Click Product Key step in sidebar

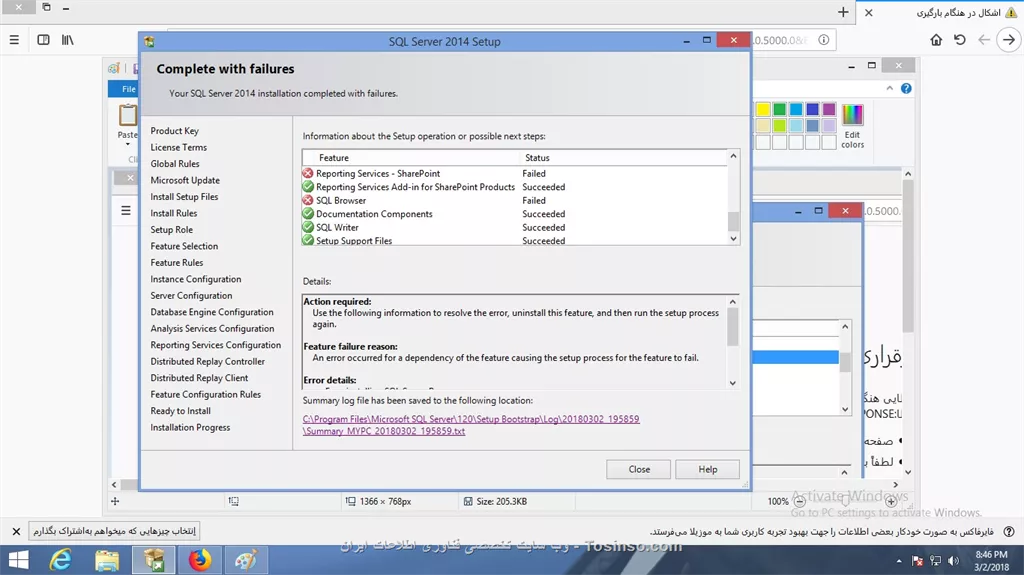pyautogui.click(x=174, y=131)
